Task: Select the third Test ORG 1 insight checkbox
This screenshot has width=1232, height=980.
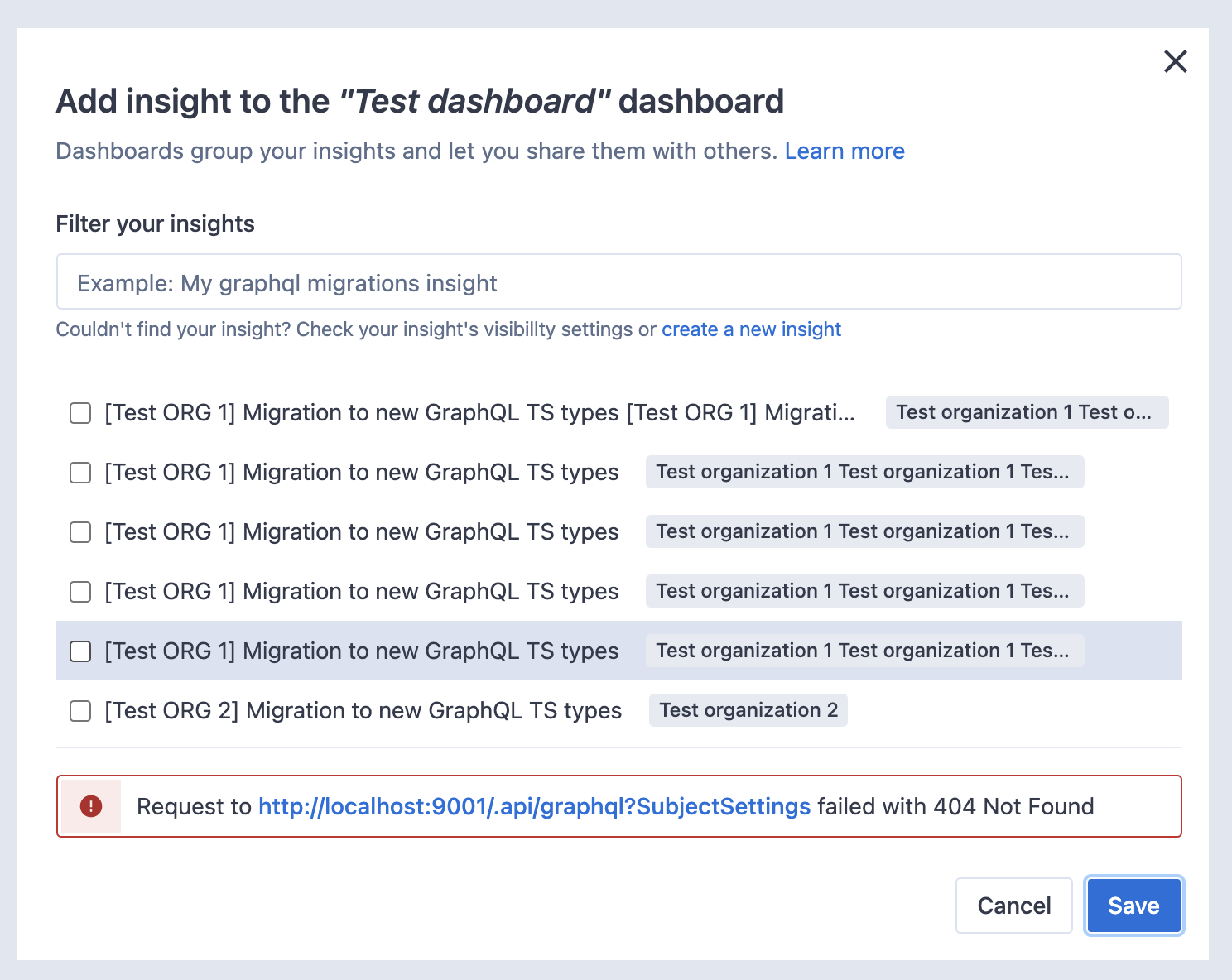Action: pyautogui.click(x=80, y=532)
